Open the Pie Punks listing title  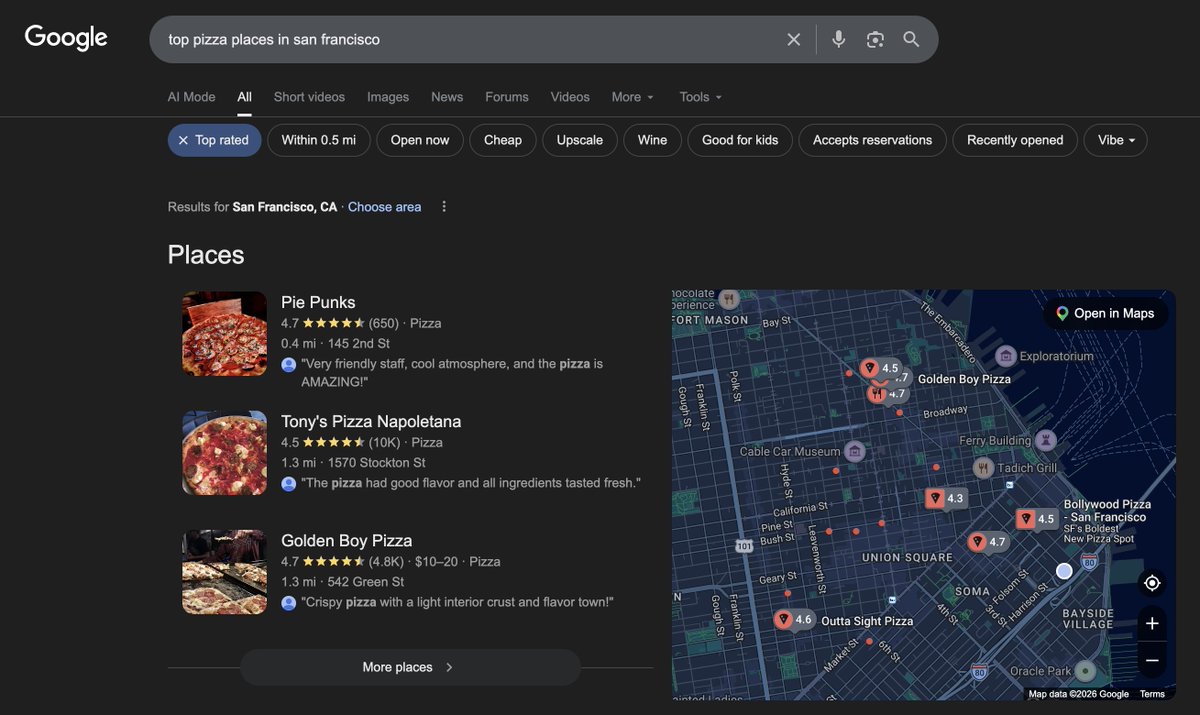(x=318, y=302)
